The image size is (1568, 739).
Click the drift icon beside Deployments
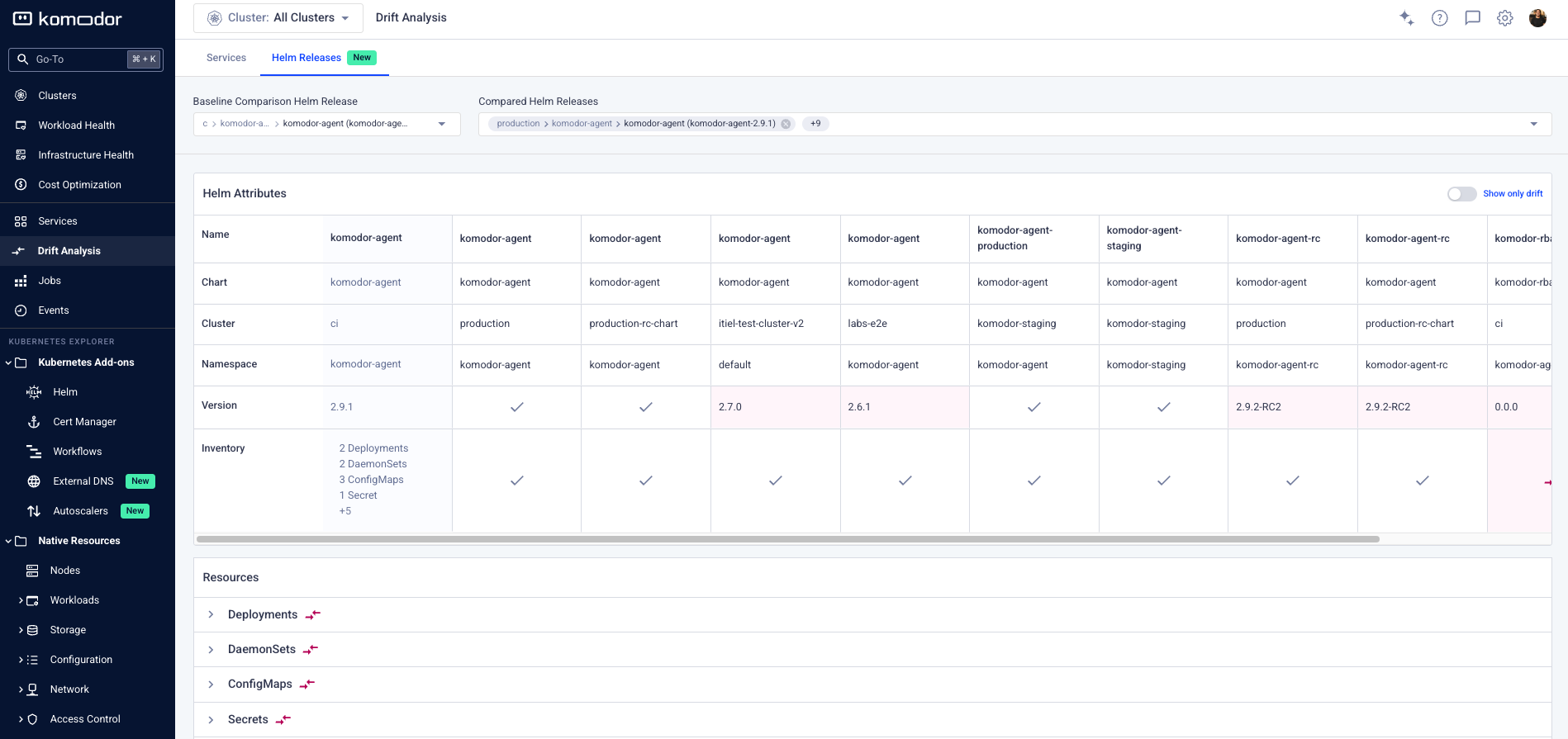(312, 615)
